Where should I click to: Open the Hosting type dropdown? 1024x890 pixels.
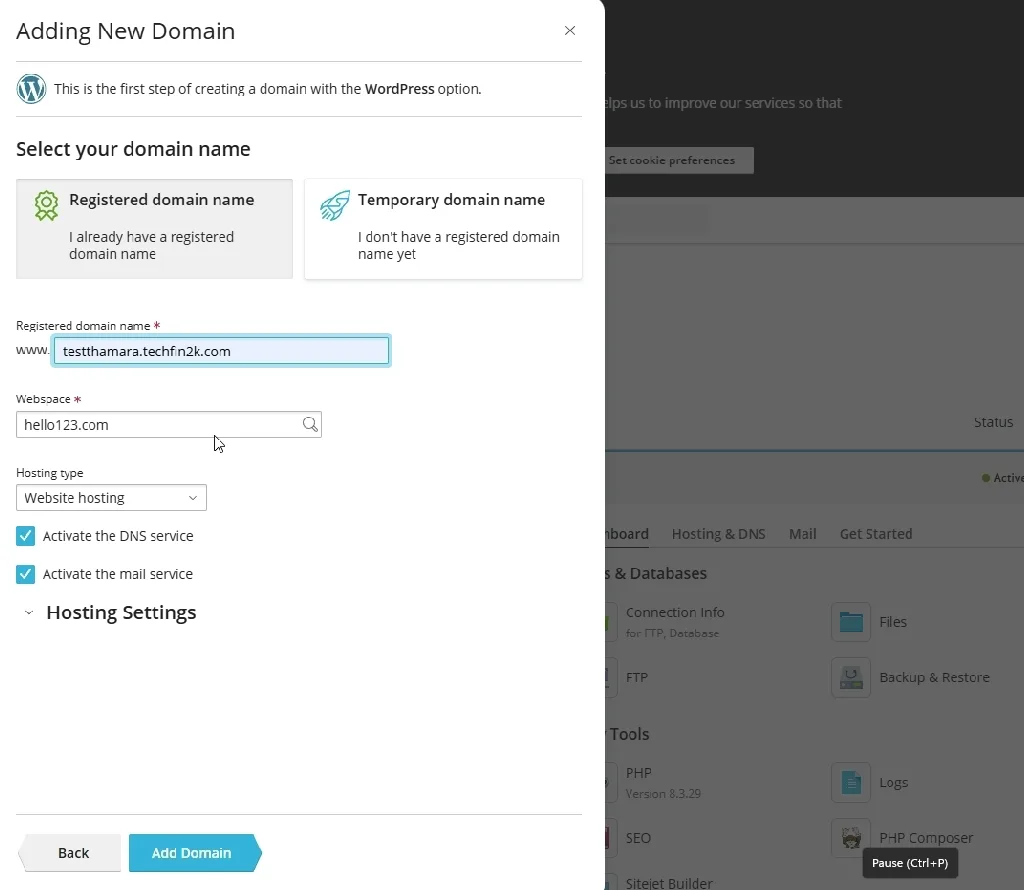(111, 498)
